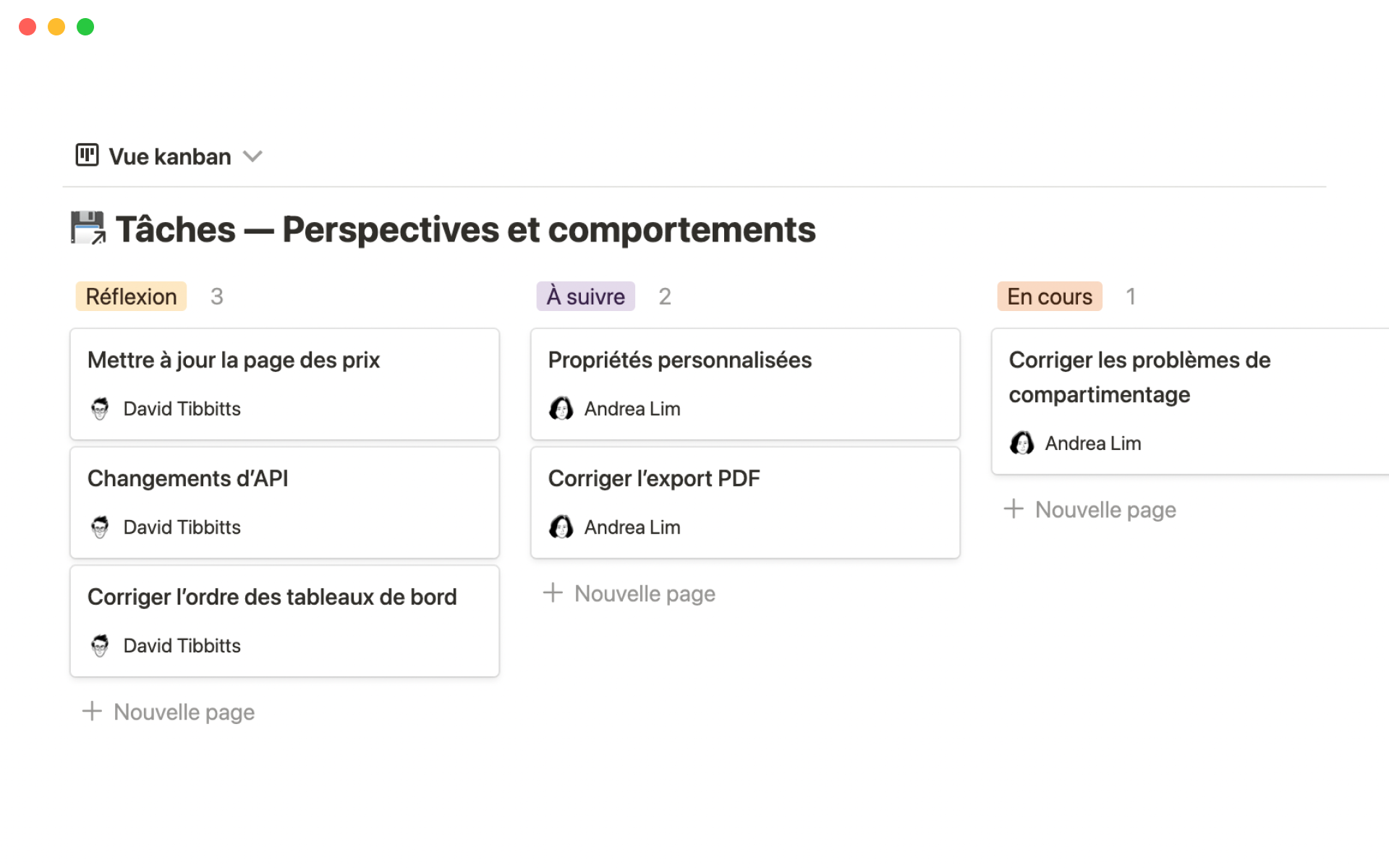
Task: Click "Nouvelle page" under the Réflexion column
Action: (x=183, y=712)
